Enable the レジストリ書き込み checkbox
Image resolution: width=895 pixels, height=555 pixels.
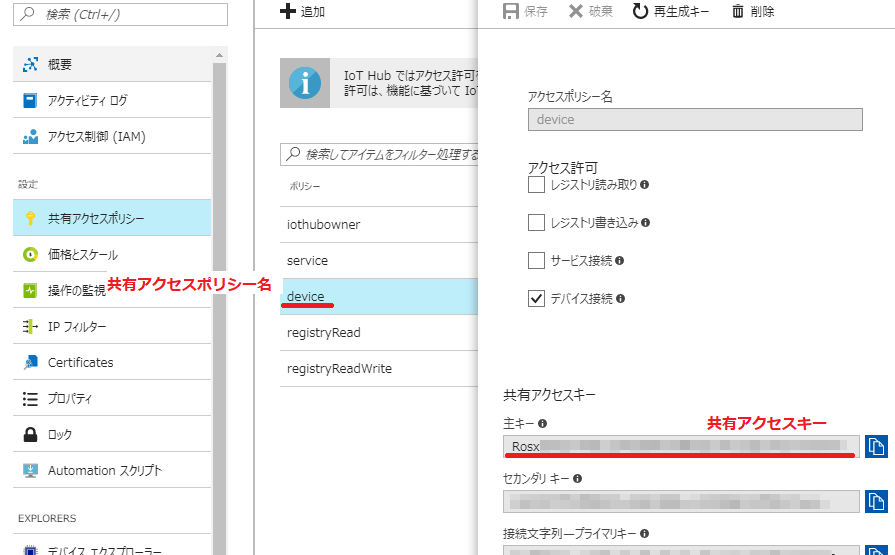[x=536, y=223]
